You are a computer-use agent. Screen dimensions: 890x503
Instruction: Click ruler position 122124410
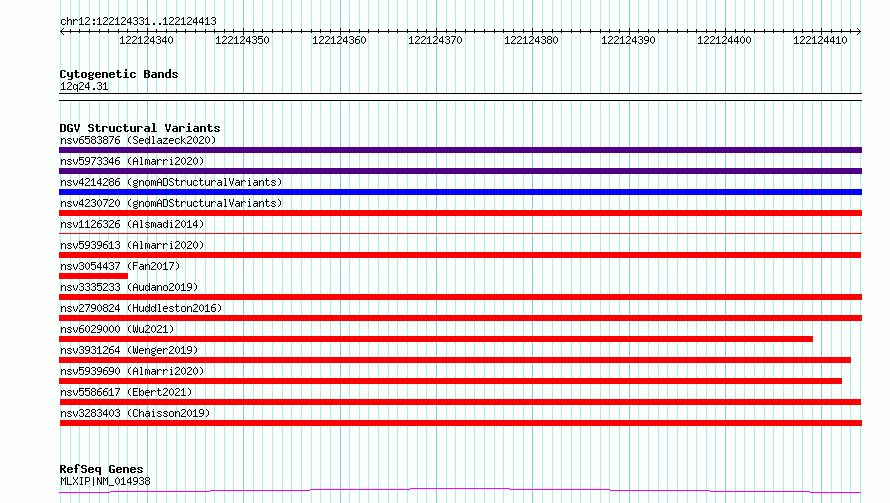[820, 40]
